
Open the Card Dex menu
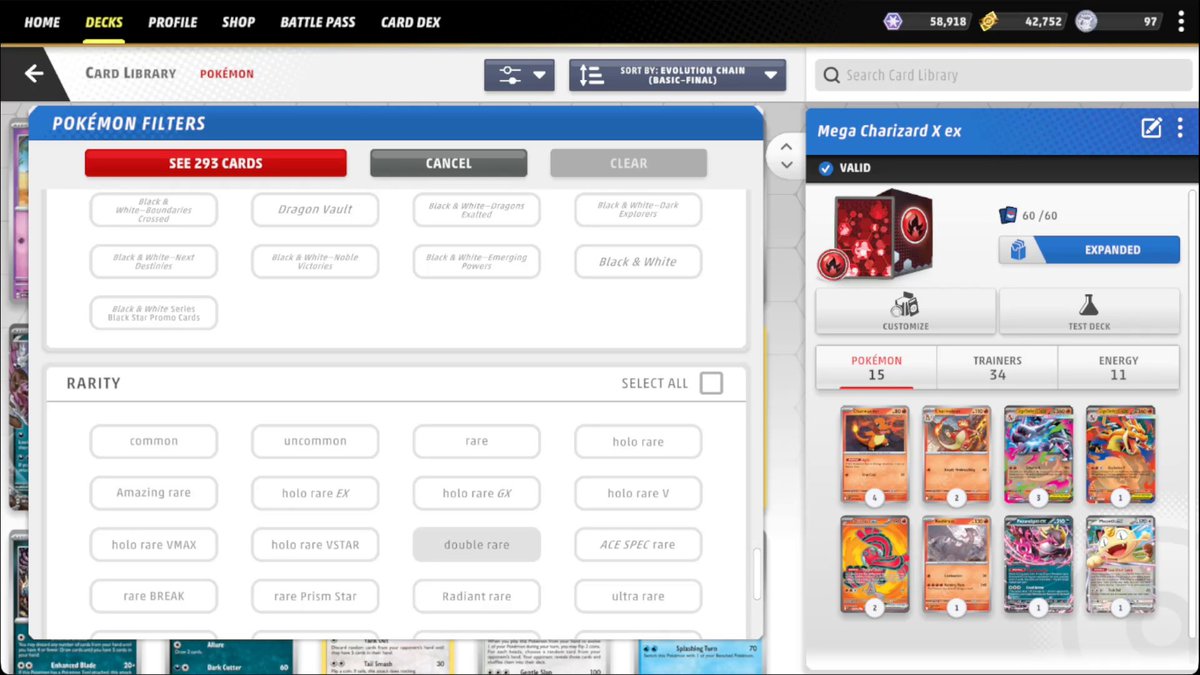point(410,22)
